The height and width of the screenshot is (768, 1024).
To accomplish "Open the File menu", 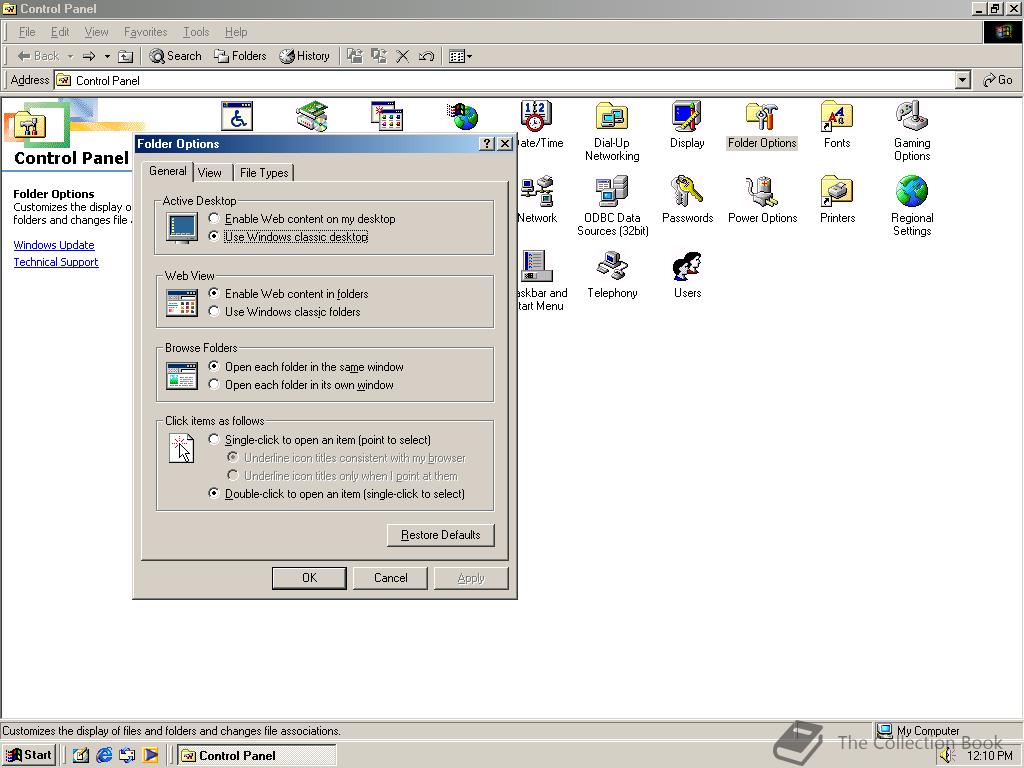I will [27, 32].
